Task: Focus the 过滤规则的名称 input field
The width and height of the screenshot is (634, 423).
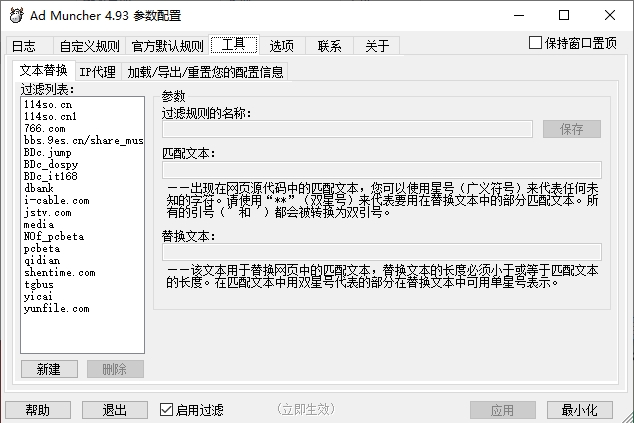Action: 347,129
